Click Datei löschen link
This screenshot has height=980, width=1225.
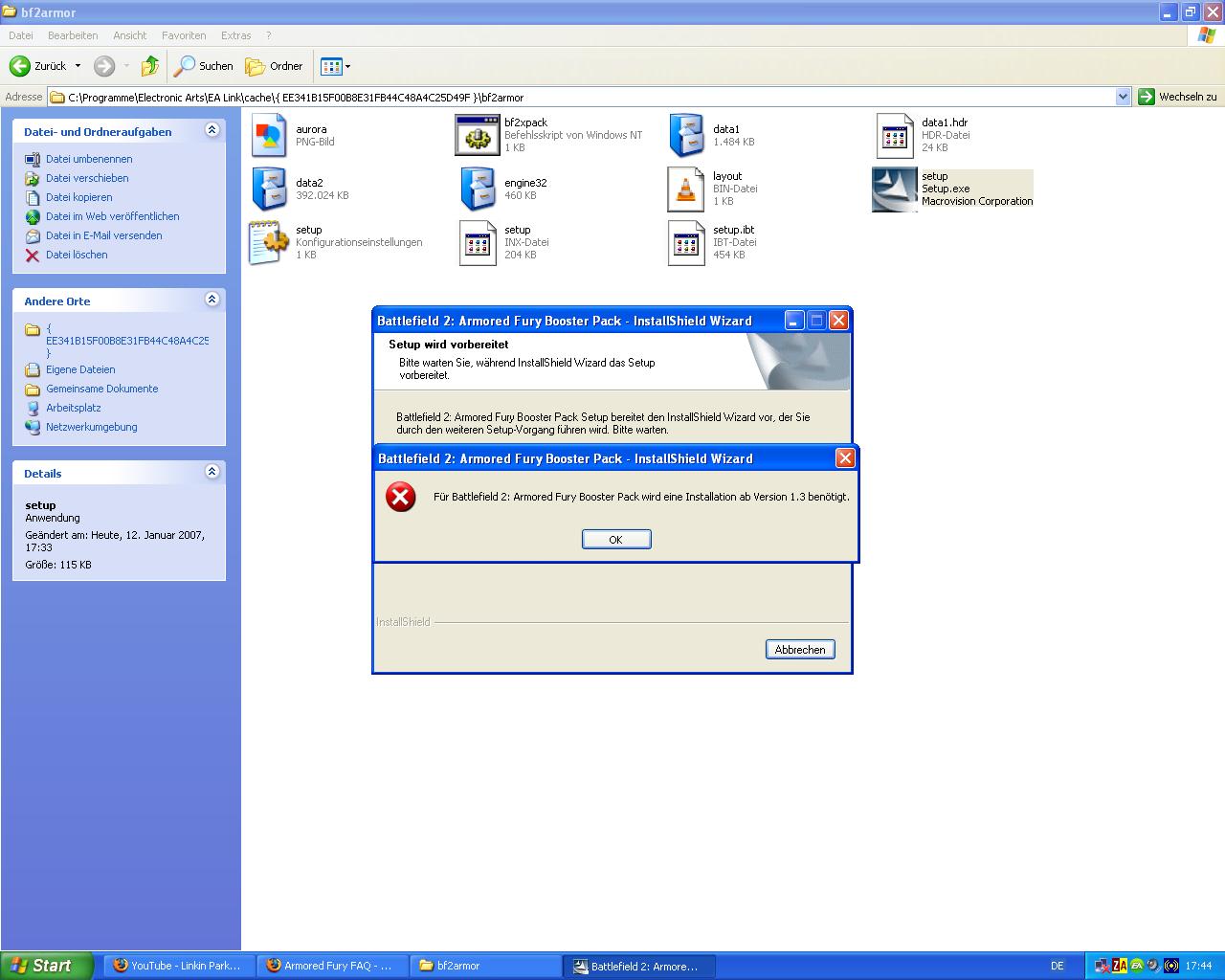pyautogui.click(x=77, y=255)
